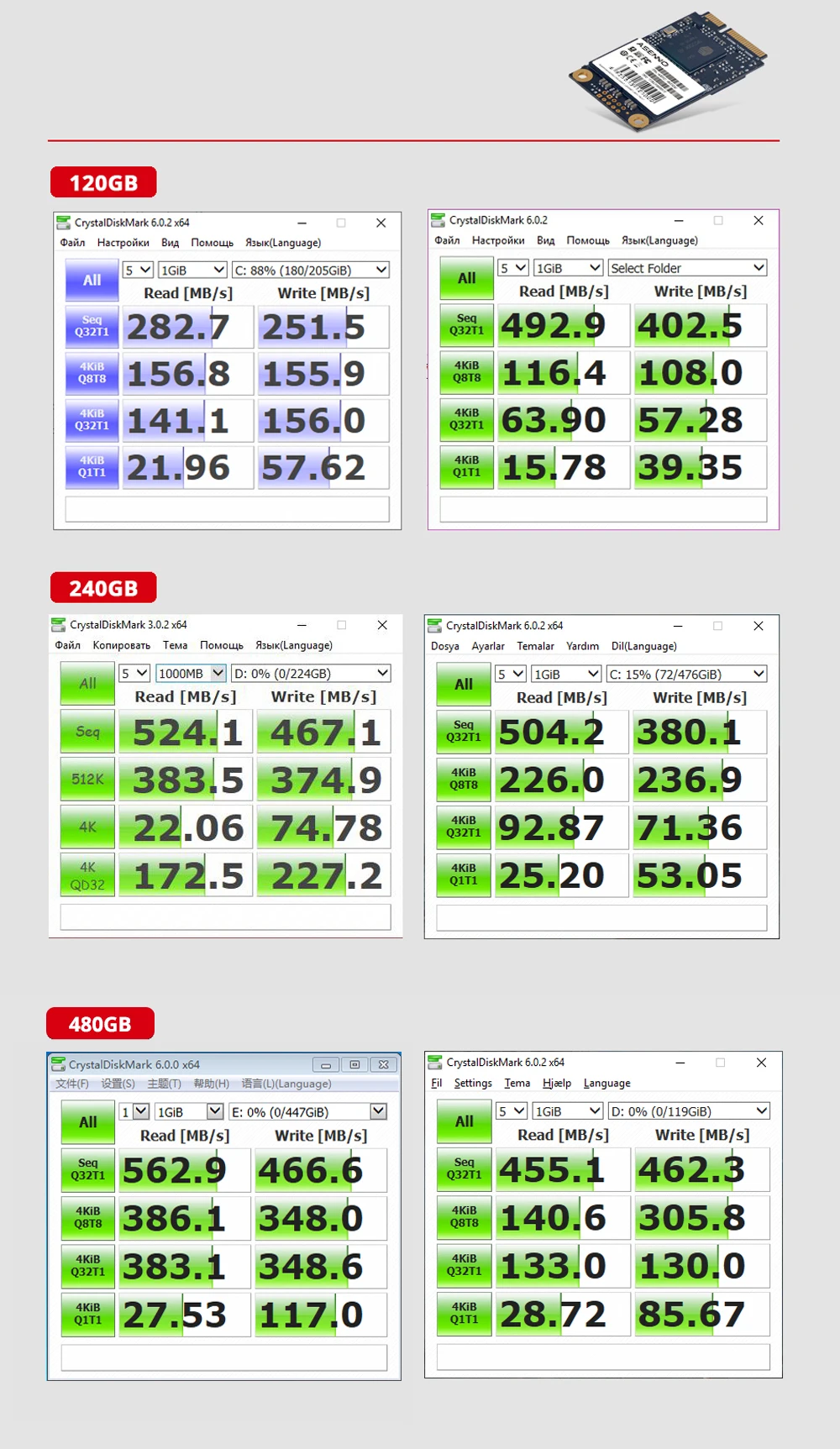Viewport: 840px width, 1449px height.
Task: Open drive dropdown showing C: 88% (180/205GiB)
Action: click(x=311, y=270)
